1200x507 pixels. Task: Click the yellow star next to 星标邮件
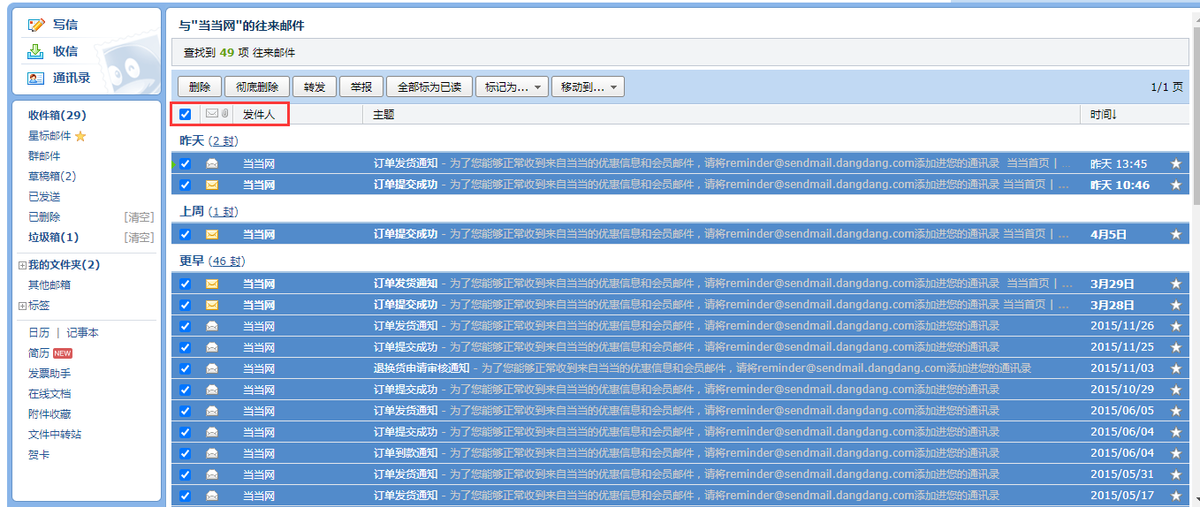(81, 136)
